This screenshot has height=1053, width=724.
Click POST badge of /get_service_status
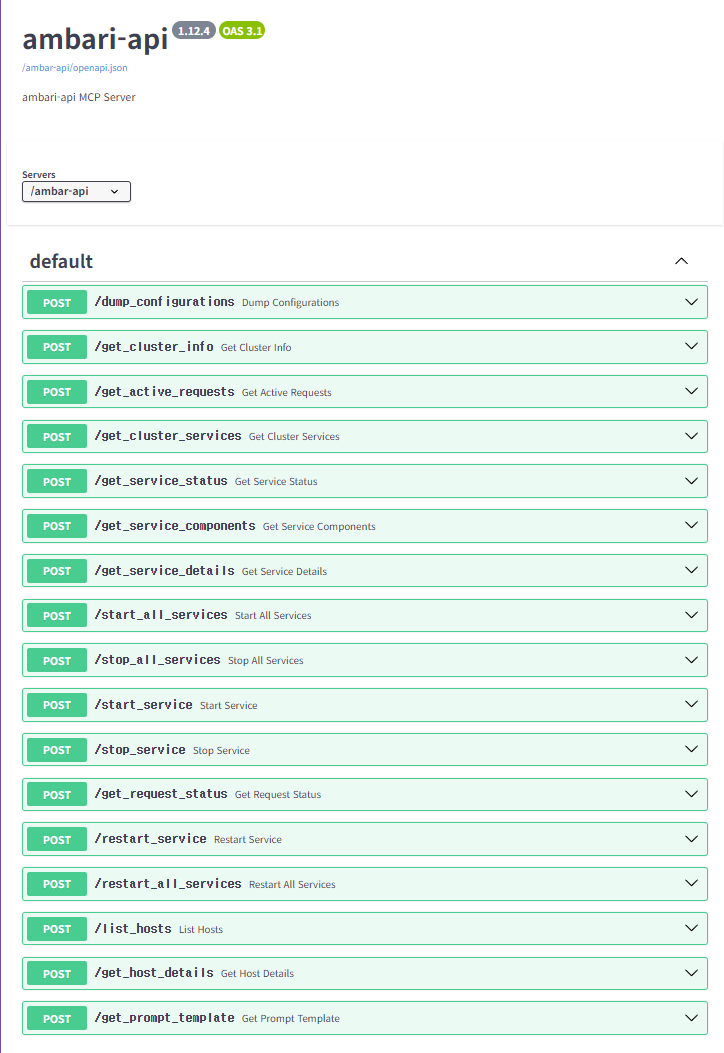pyautogui.click(x=57, y=482)
